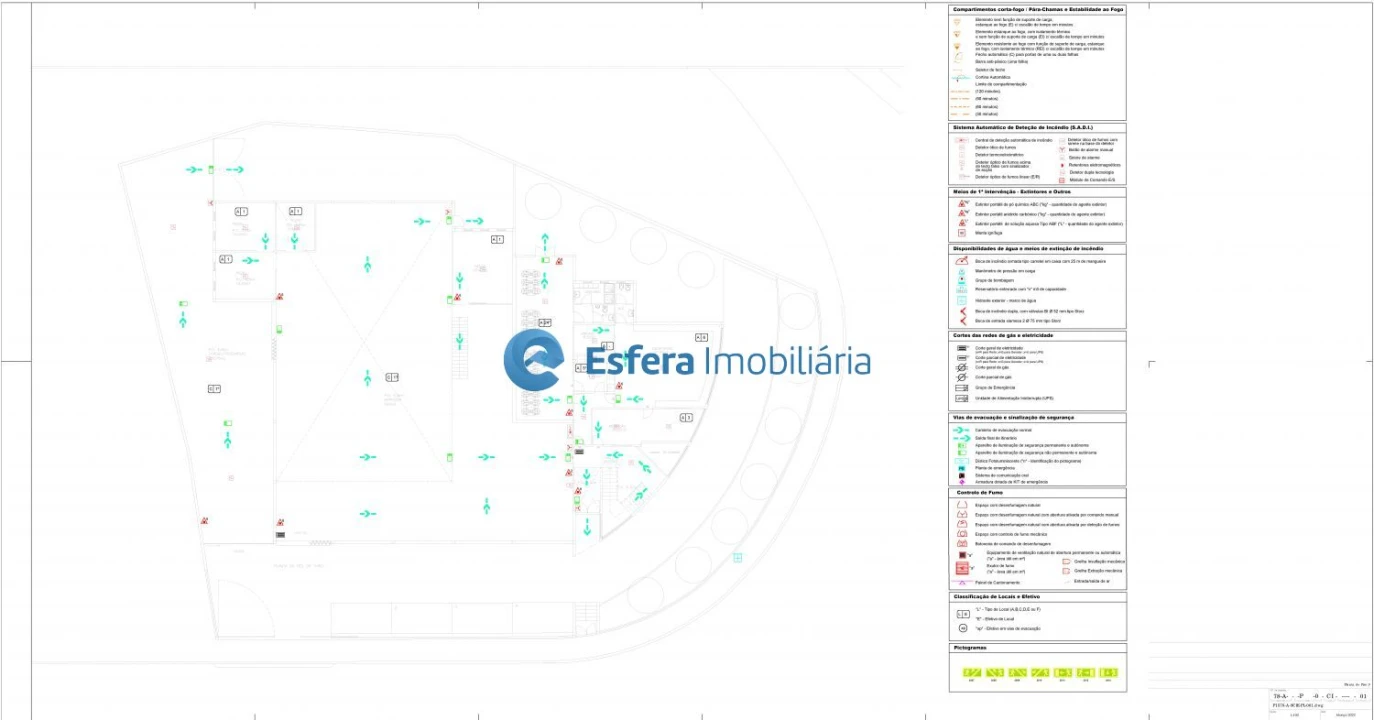Select the Corte geral de gás symbol
1374x720 pixels.
coord(961,367)
